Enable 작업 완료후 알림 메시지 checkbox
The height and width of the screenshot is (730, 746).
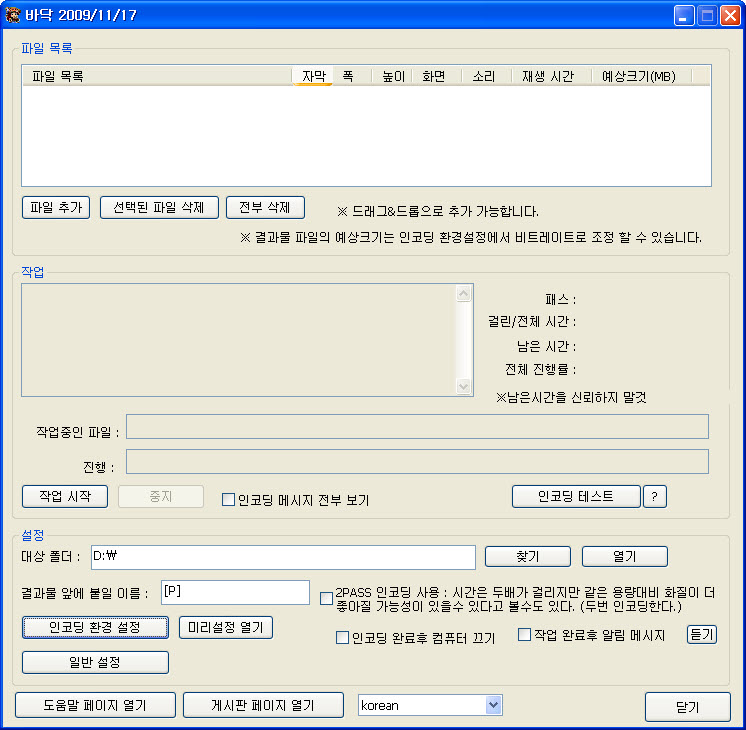coord(524,635)
